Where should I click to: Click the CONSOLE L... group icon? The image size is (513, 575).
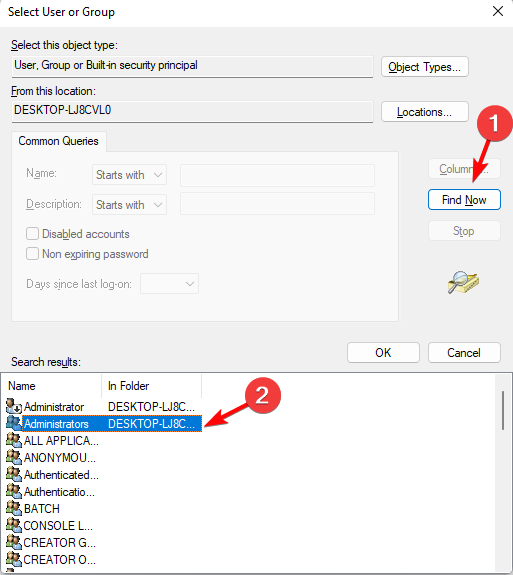[x=14, y=525]
